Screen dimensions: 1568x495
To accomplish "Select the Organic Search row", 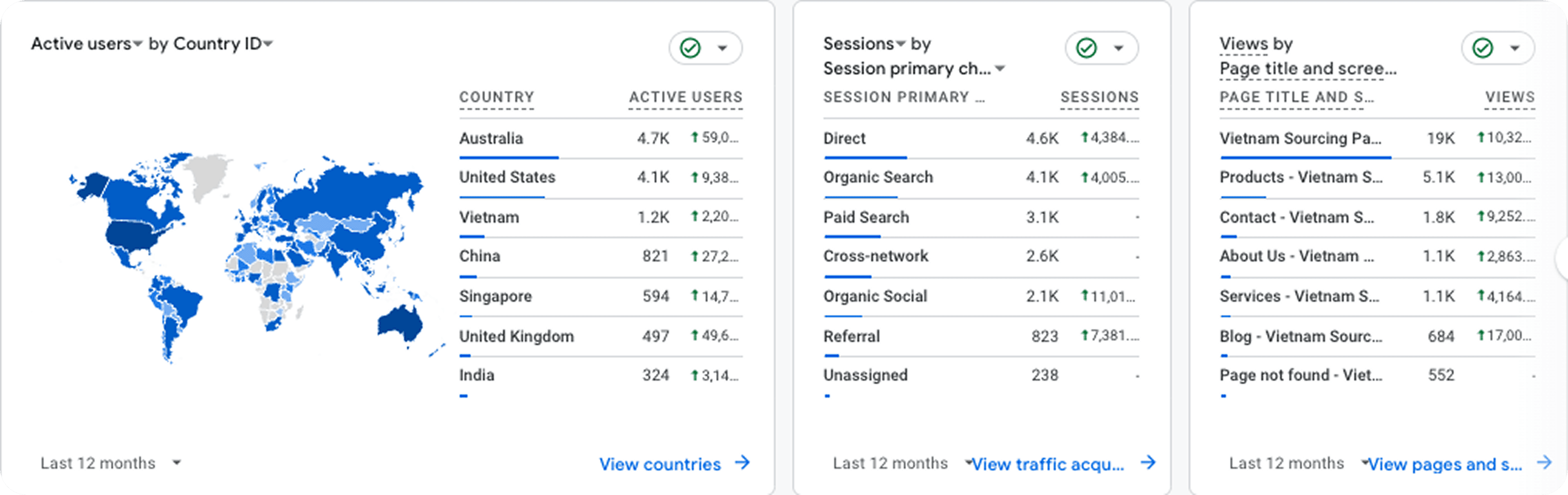I will (x=878, y=177).
